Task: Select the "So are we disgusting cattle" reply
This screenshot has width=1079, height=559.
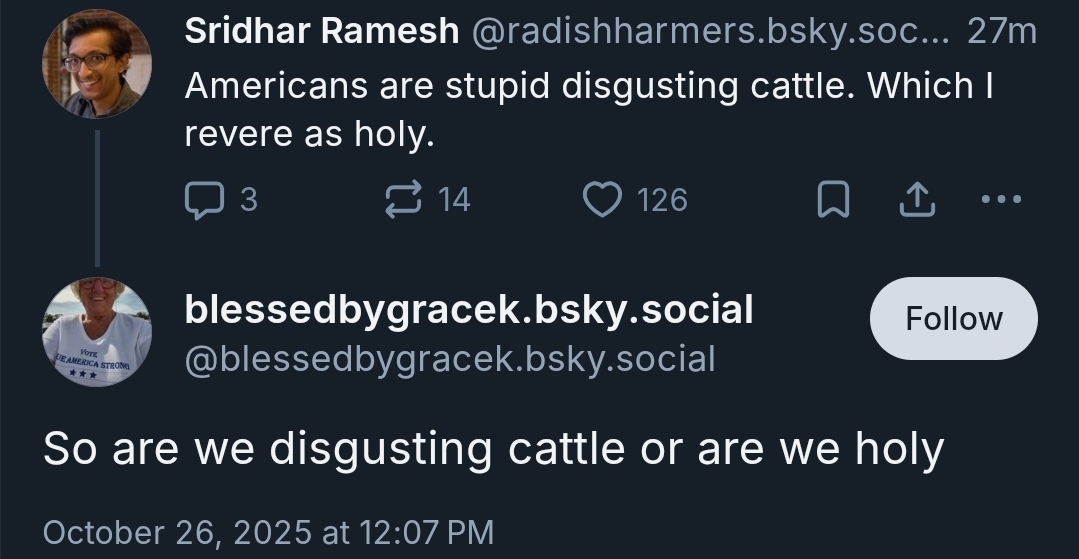Action: coord(493,449)
